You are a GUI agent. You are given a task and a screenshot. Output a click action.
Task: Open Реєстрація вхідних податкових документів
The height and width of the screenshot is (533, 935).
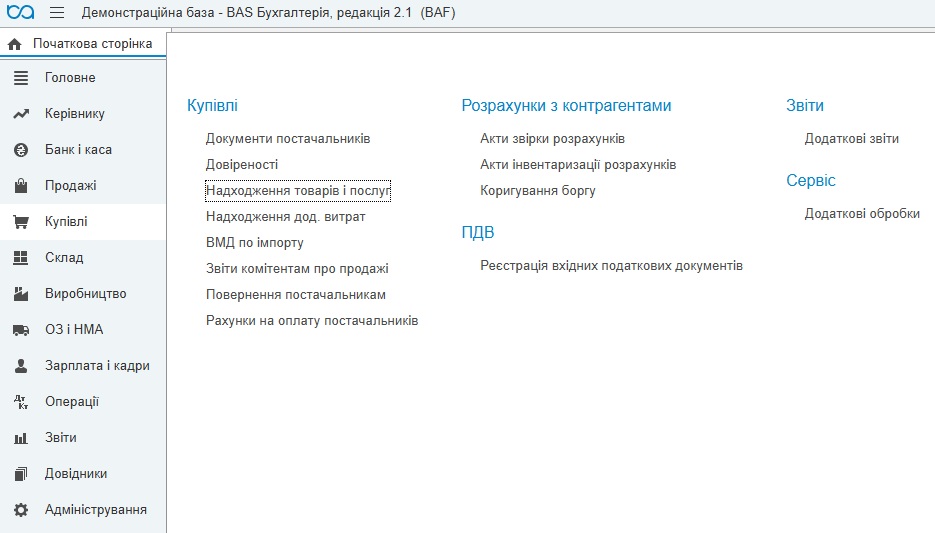pyautogui.click(x=611, y=266)
